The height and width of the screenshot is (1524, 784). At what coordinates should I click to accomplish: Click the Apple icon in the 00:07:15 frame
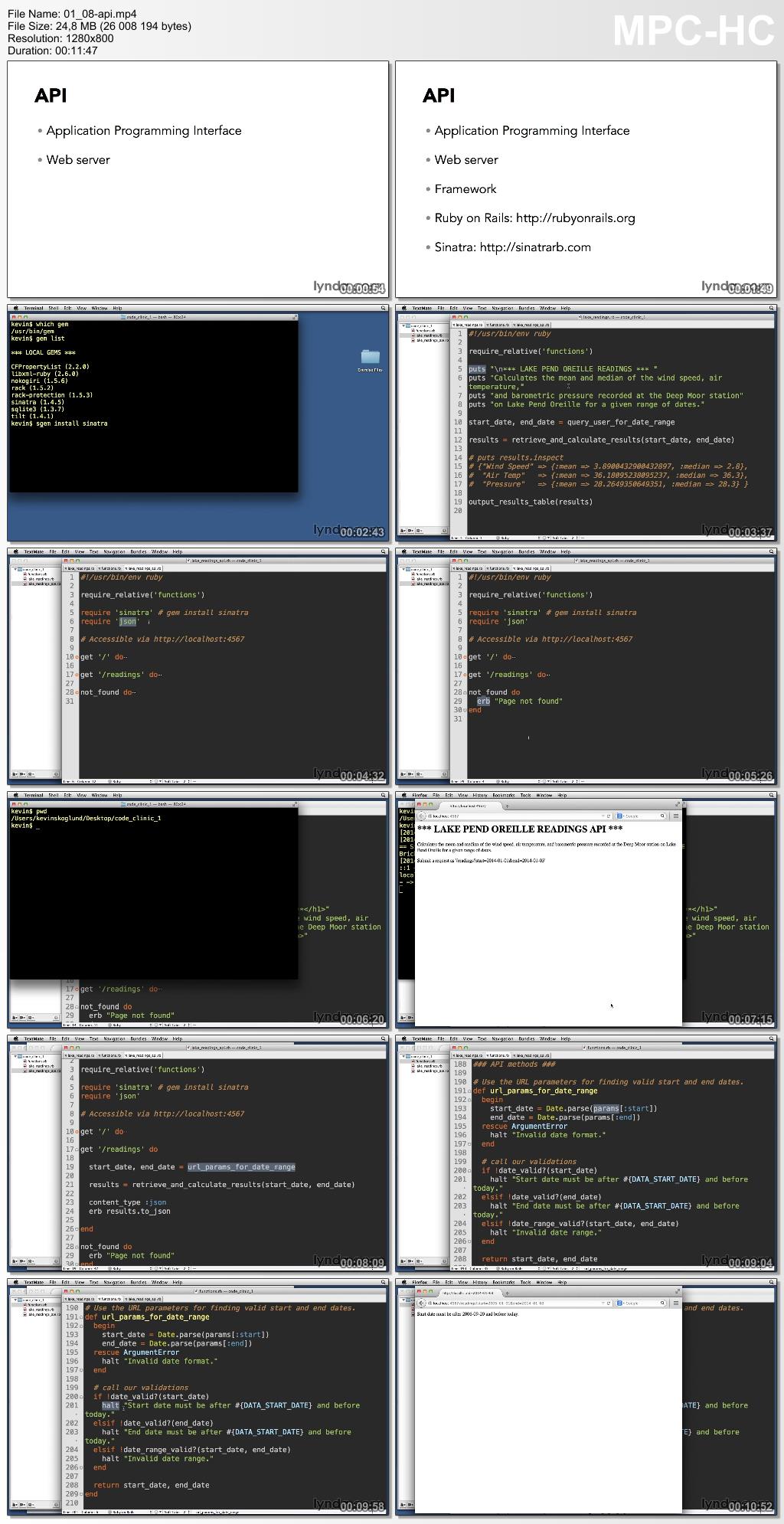(403, 795)
